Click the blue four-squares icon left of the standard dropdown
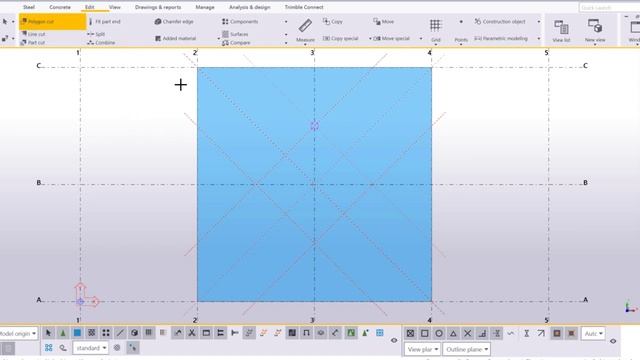Image resolution: width=640 pixels, height=360 pixels. [x=49, y=348]
